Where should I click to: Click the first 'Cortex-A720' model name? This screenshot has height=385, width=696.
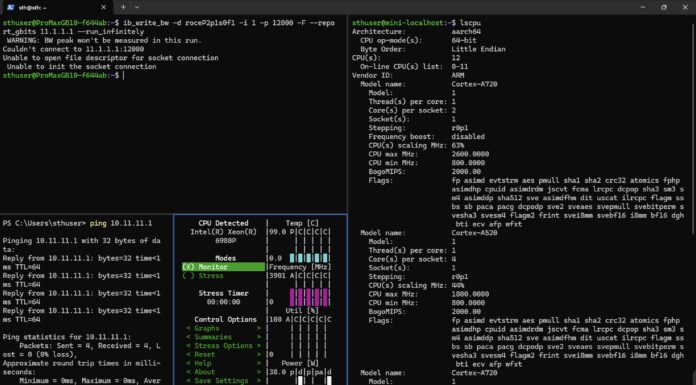475,84
